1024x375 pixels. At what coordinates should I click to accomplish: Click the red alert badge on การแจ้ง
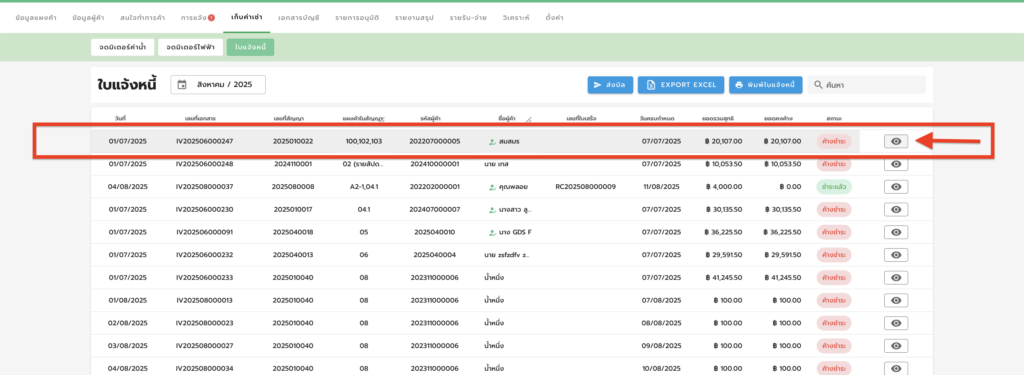(212, 18)
